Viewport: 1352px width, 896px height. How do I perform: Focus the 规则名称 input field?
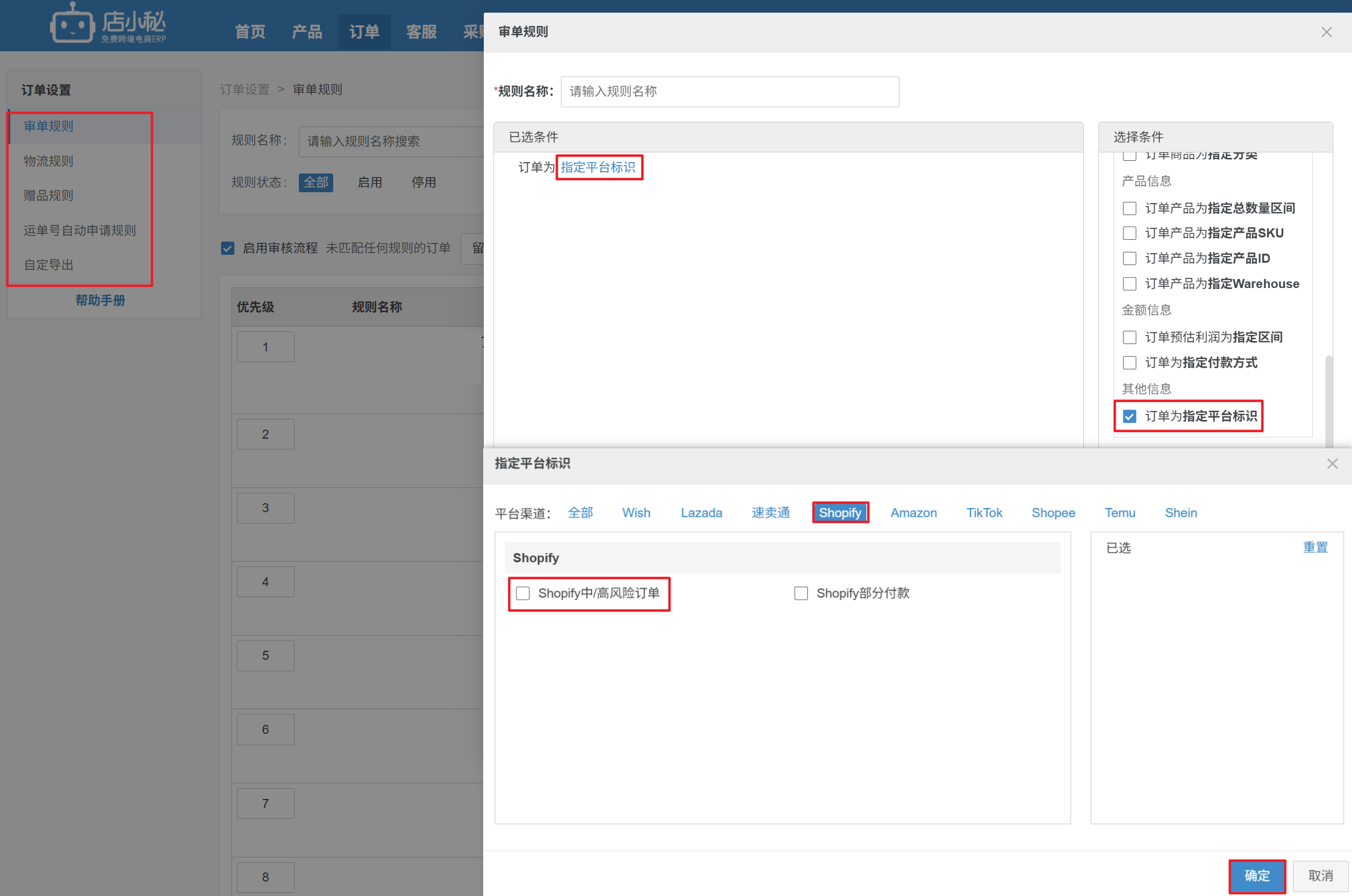(x=729, y=92)
